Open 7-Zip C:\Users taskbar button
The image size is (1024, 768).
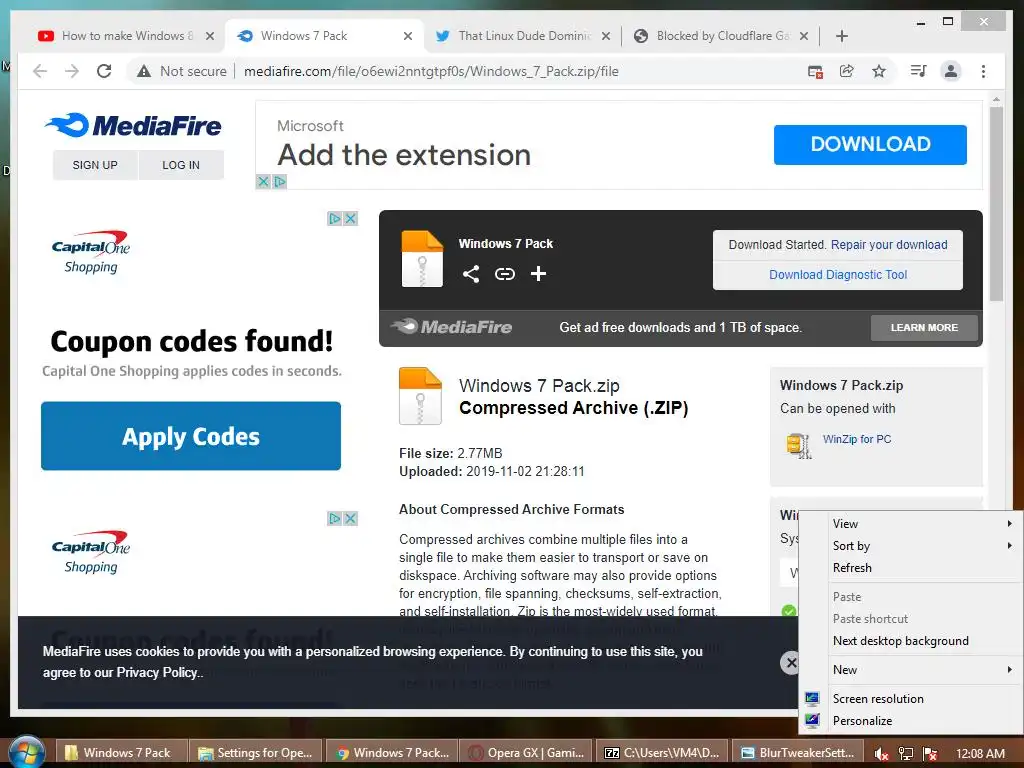tap(662, 753)
